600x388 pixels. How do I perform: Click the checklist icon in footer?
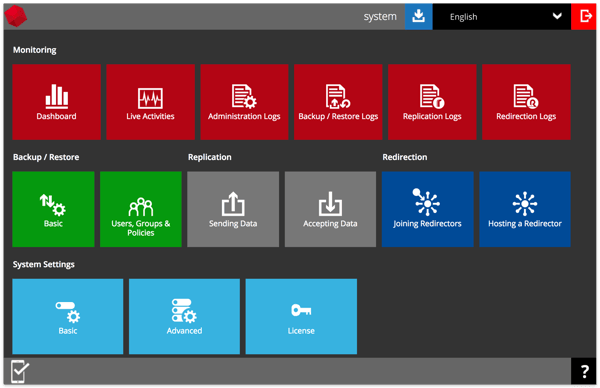[20, 371]
